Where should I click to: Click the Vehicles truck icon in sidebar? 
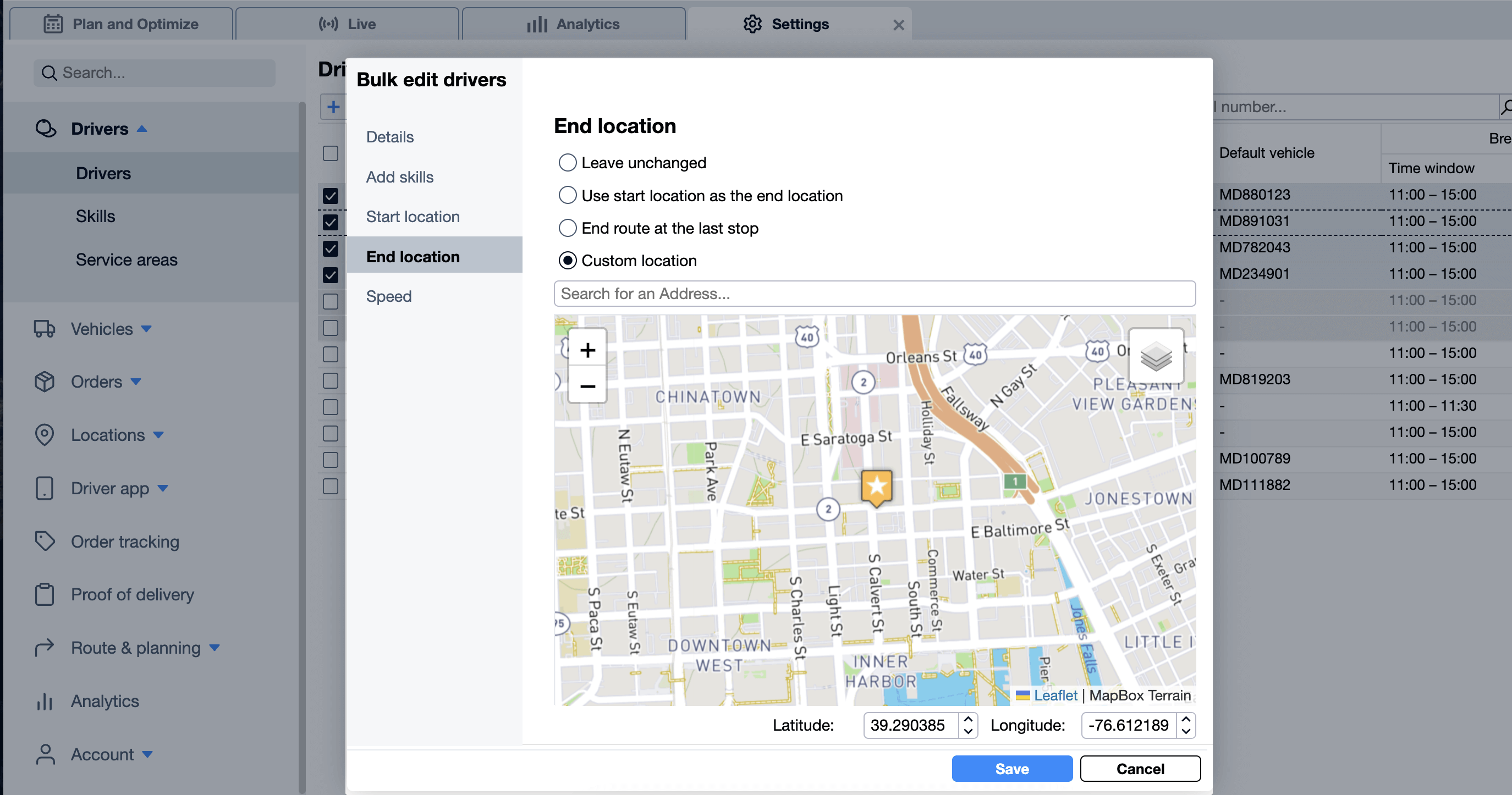pyautogui.click(x=45, y=329)
